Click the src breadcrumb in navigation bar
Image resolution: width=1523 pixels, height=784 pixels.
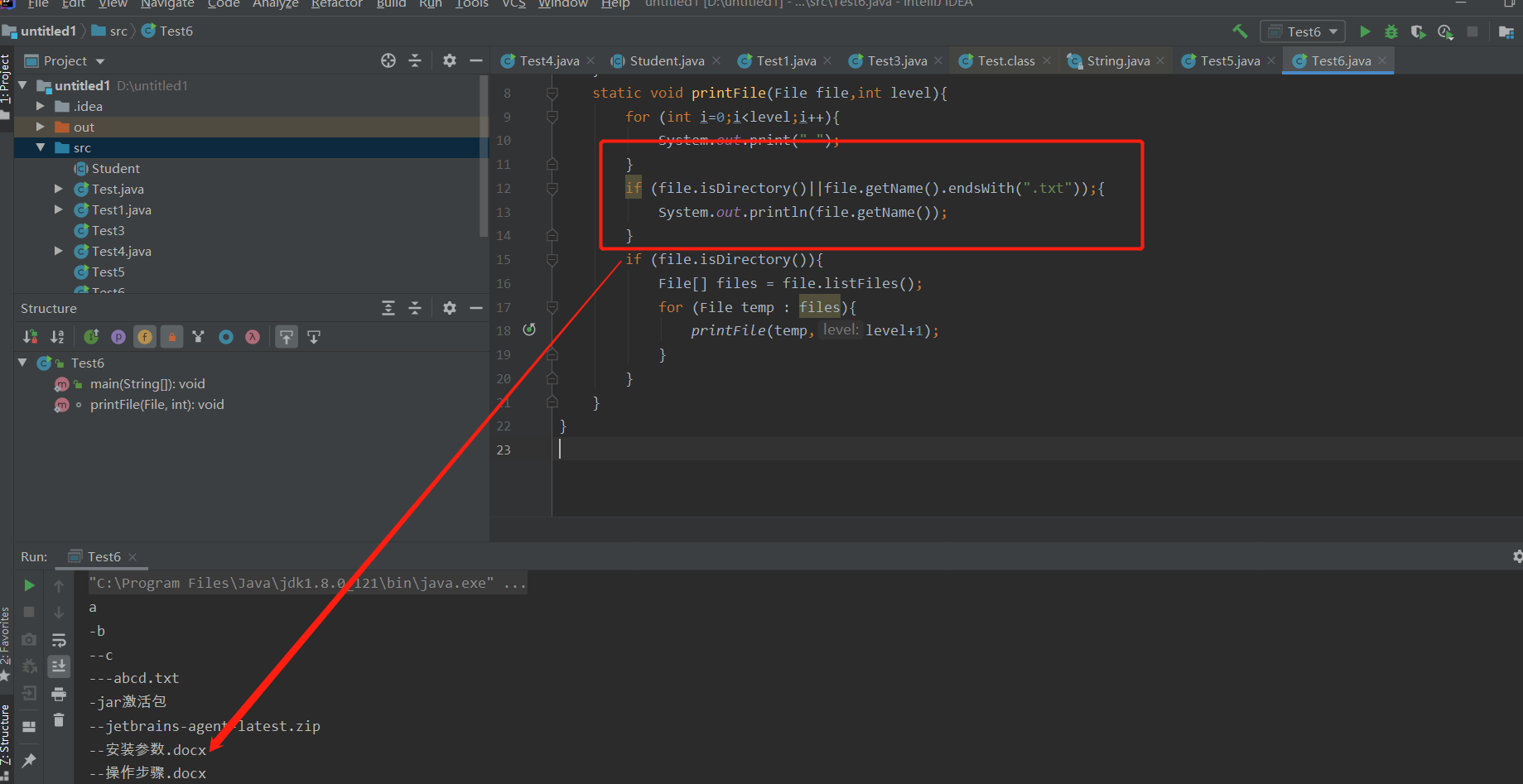(109, 31)
